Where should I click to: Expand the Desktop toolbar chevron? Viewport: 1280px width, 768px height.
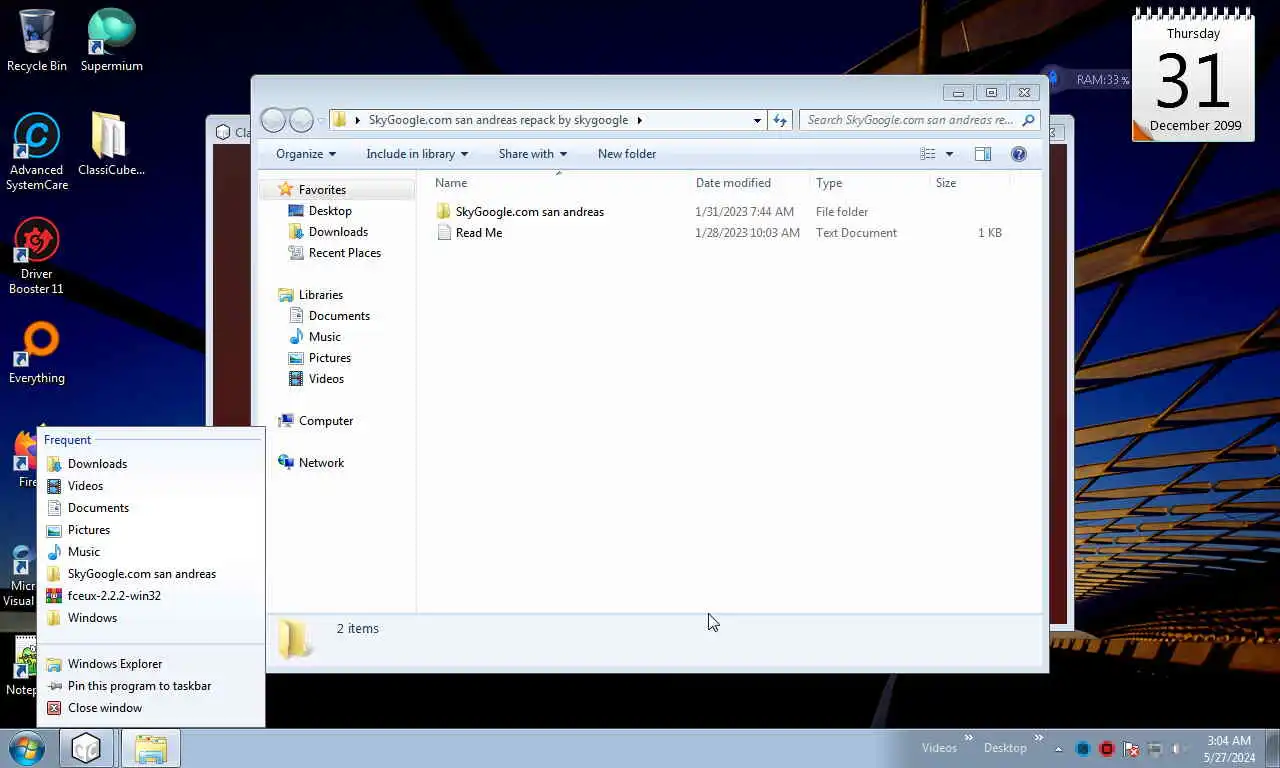(1039, 739)
